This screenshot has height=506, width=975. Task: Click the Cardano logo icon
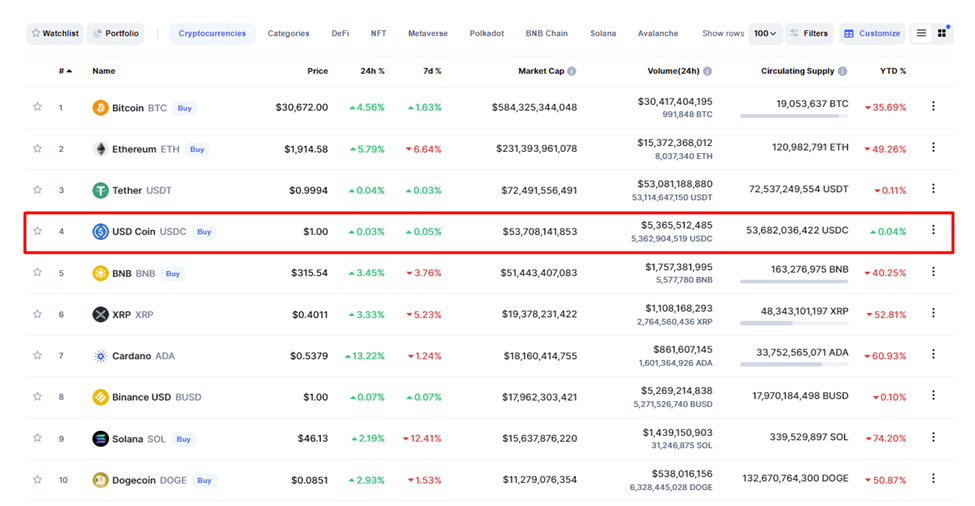pos(100,356)
